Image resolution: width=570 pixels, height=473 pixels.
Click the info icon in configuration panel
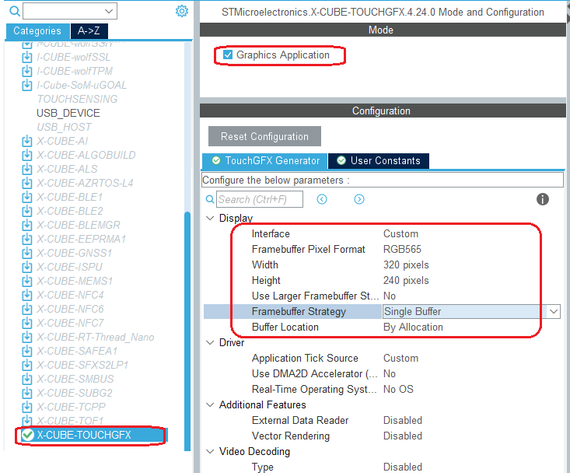coord(542,199)
